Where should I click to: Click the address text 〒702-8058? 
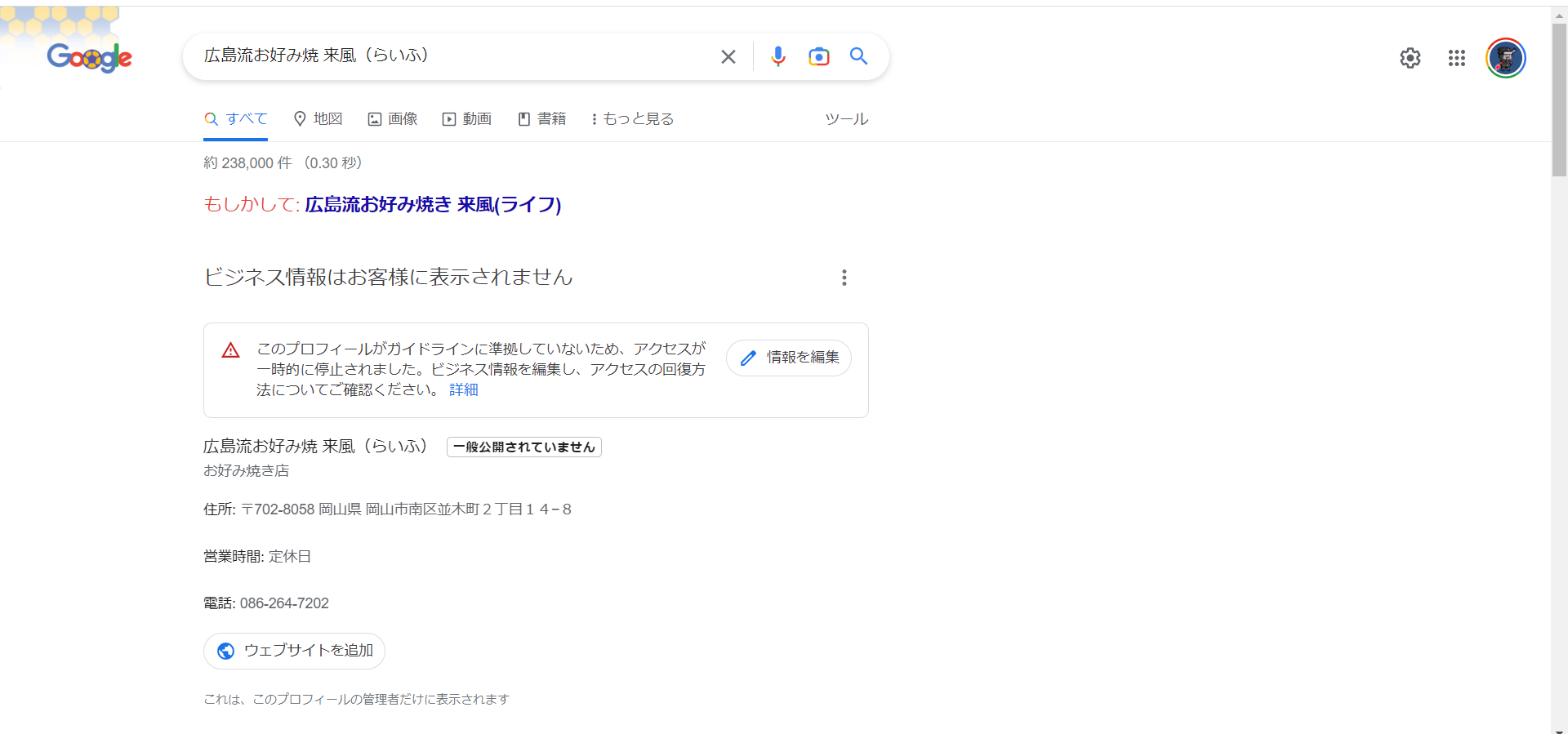pyautogui.click(x=278, y=509)
